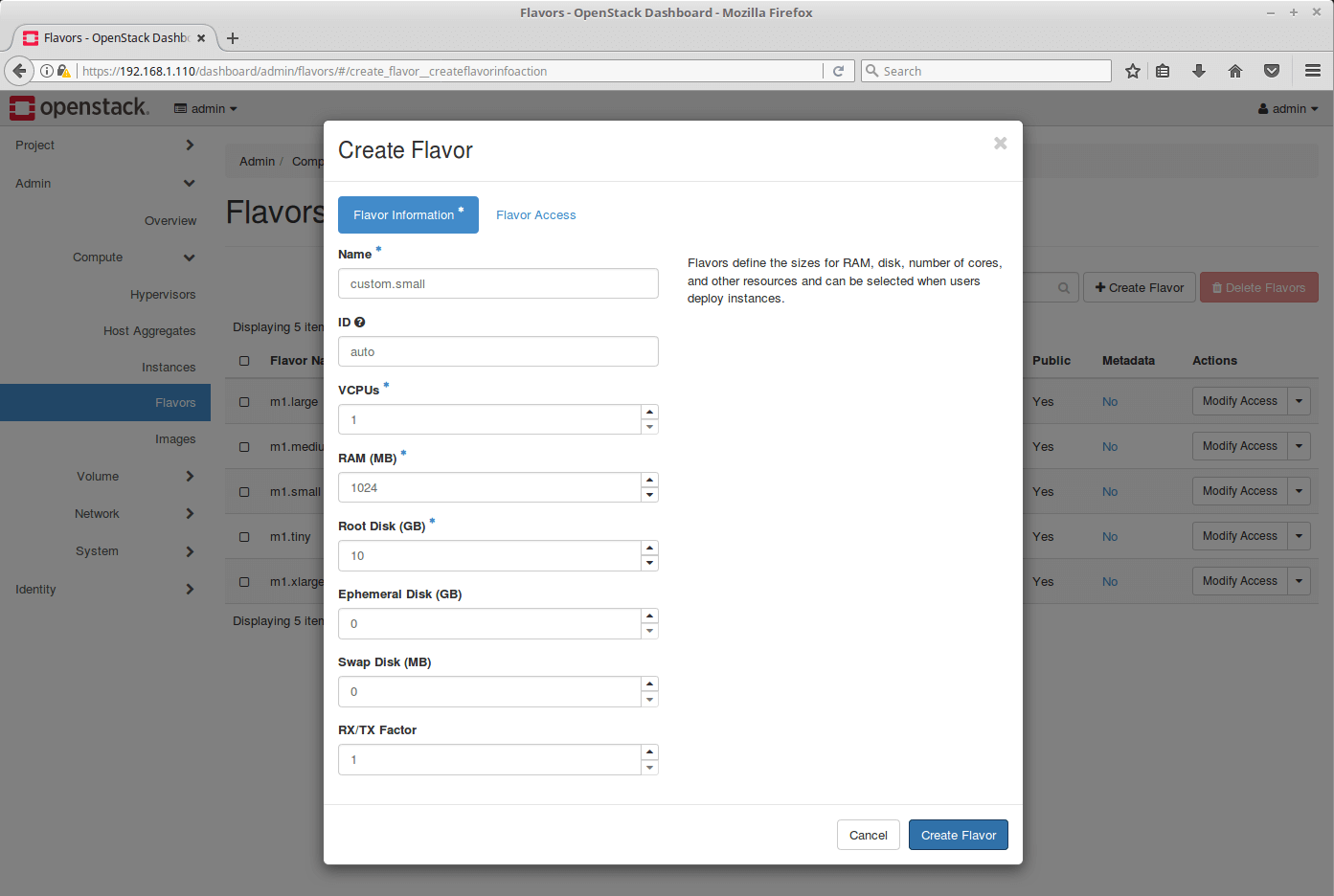1334x896 pixels.
Task: Open Images in sidebar
Action: tap(175, 439)
